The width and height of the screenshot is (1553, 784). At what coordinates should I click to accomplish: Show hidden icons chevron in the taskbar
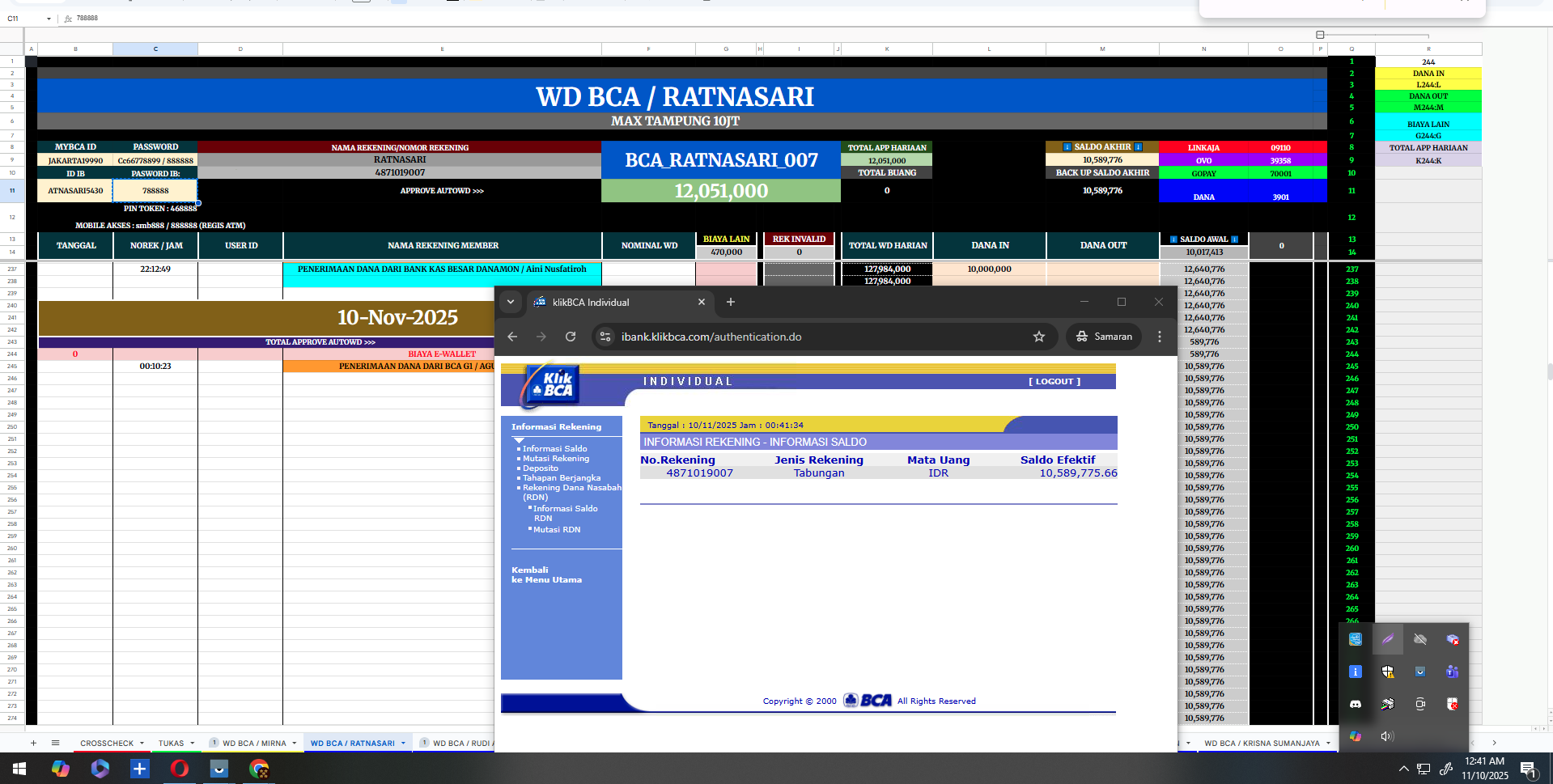1403,769
